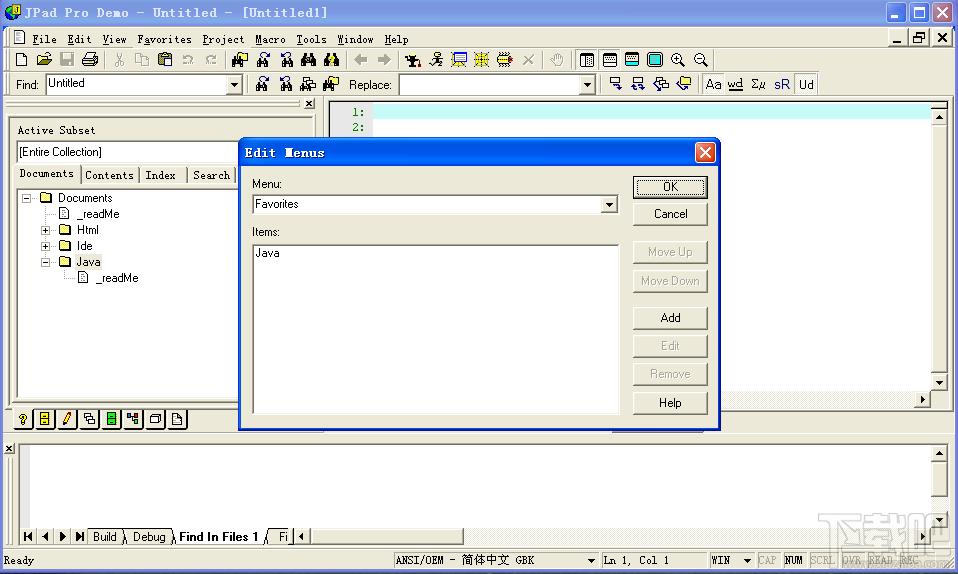The height and width of the screenshot is (574, 958).
Task: Click replace in folder icon
Action: (684, 84)
